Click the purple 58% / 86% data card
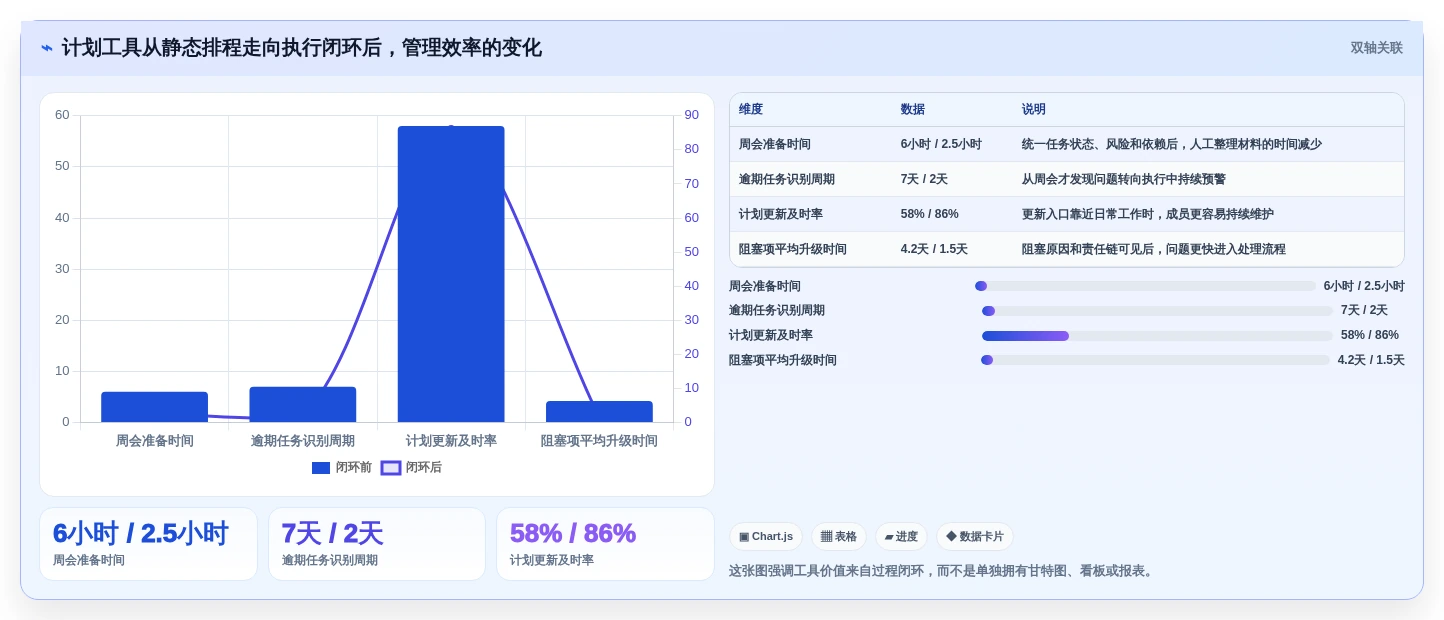The width and height of the screenshot is (1444, 620). point(605,544)
